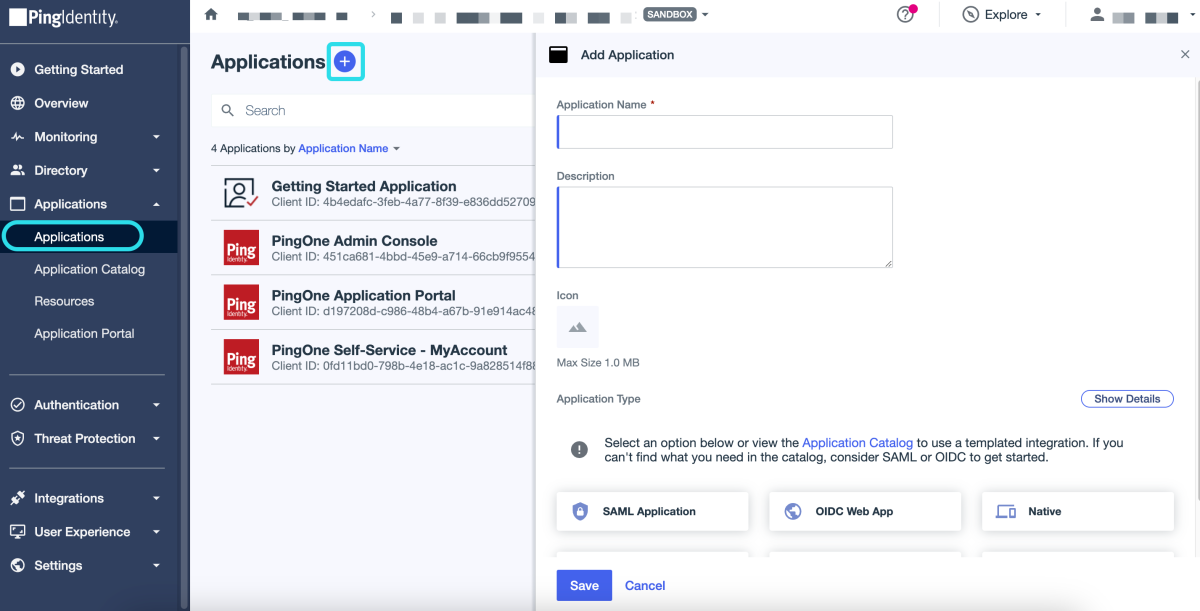Screen dimensions: 1200x611
Task: Save the new application
Action: [584, 585]
